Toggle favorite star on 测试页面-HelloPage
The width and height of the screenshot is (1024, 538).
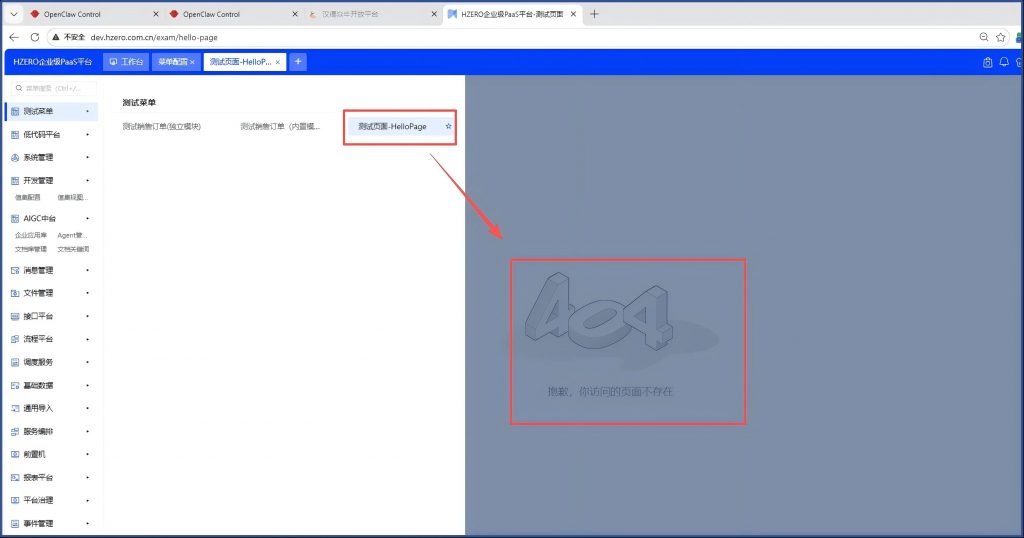coord(448,127)
